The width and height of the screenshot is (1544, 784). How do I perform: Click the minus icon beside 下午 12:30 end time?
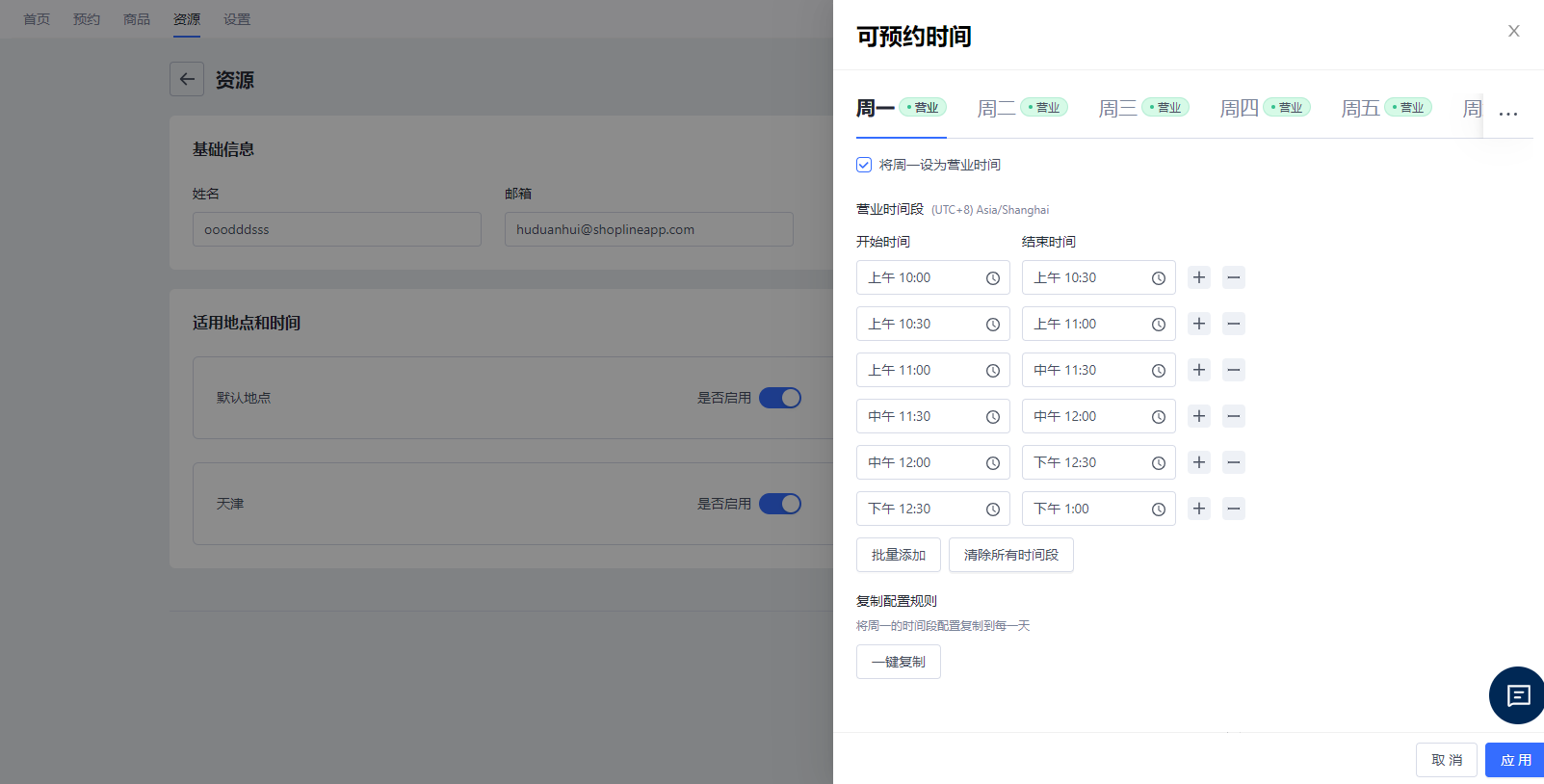1233,462
